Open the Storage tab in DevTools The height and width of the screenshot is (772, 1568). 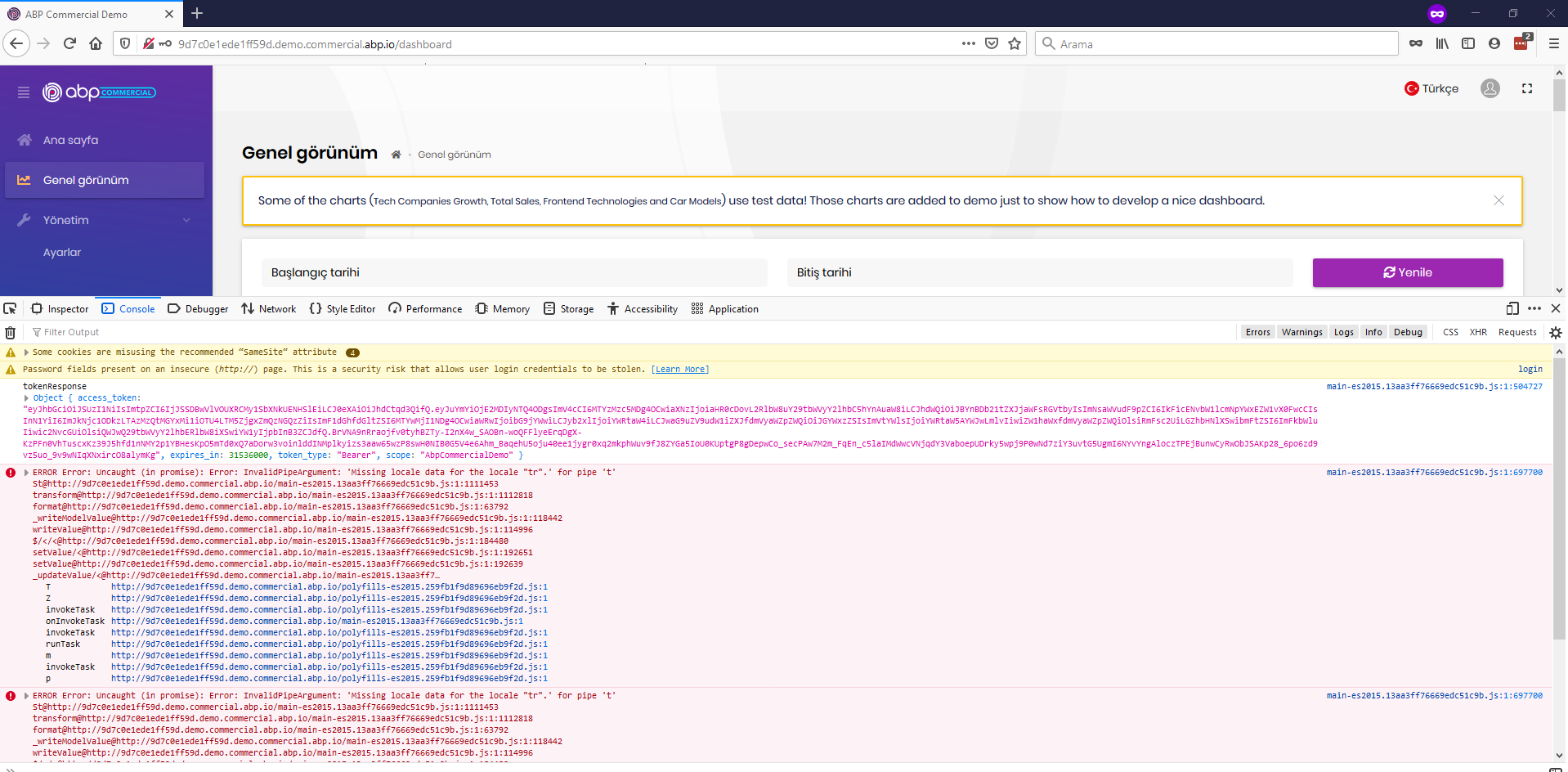pos(569,308)
